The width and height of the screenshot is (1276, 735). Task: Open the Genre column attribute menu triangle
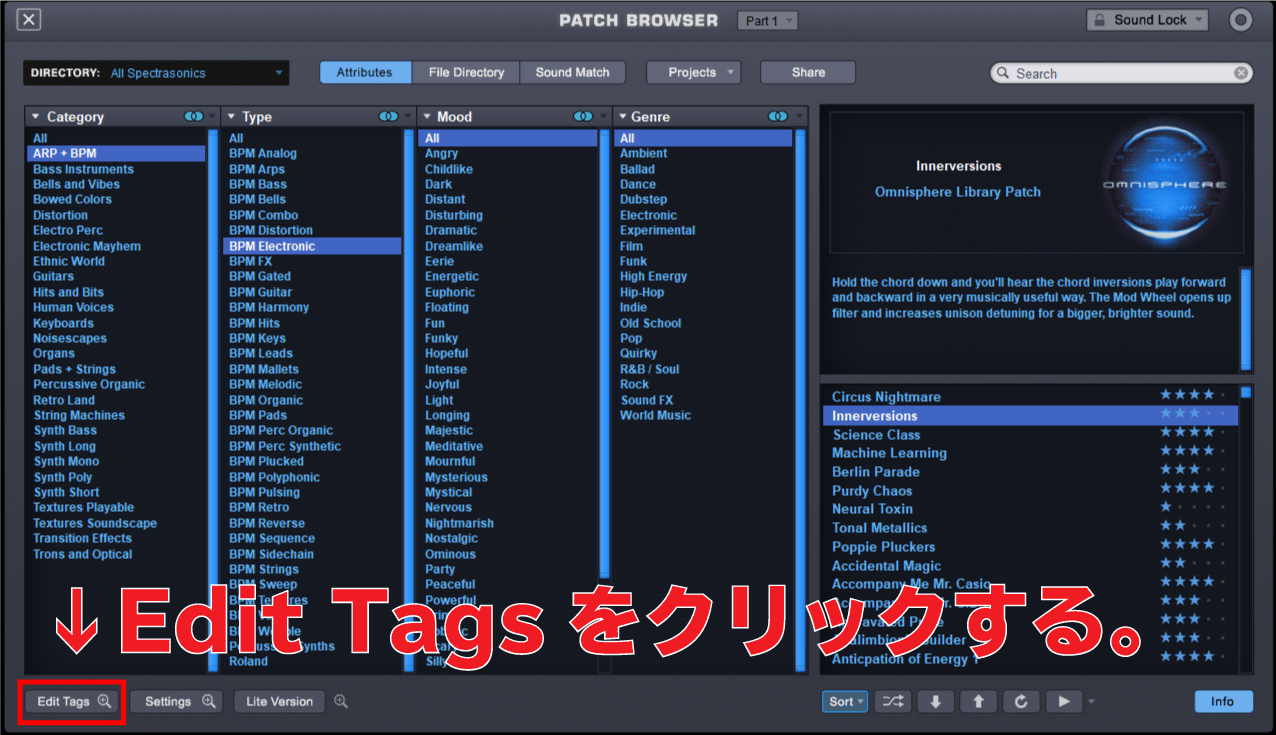[x=621, y=117]
